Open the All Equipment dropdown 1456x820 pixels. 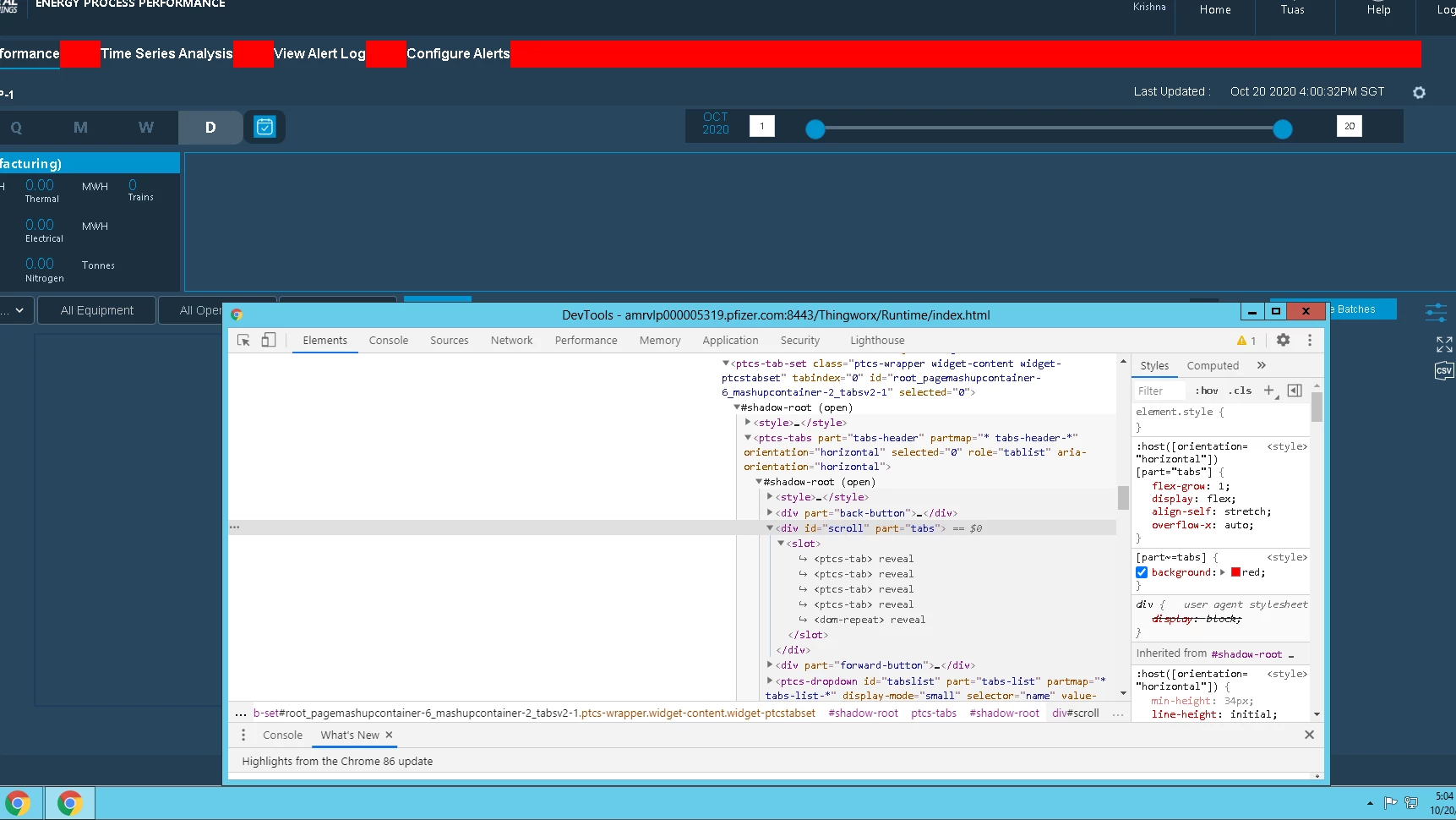(97, 310)
